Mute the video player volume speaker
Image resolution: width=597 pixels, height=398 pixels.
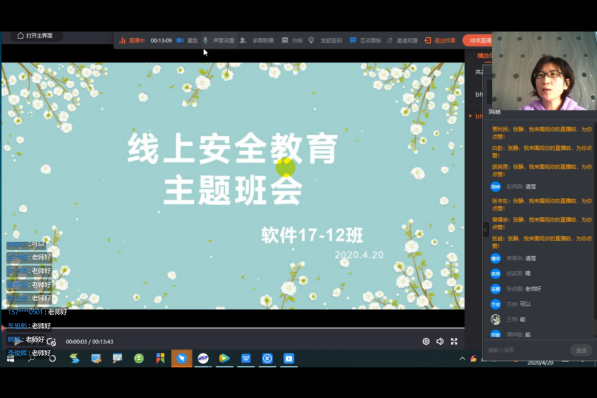click(440, 342)
